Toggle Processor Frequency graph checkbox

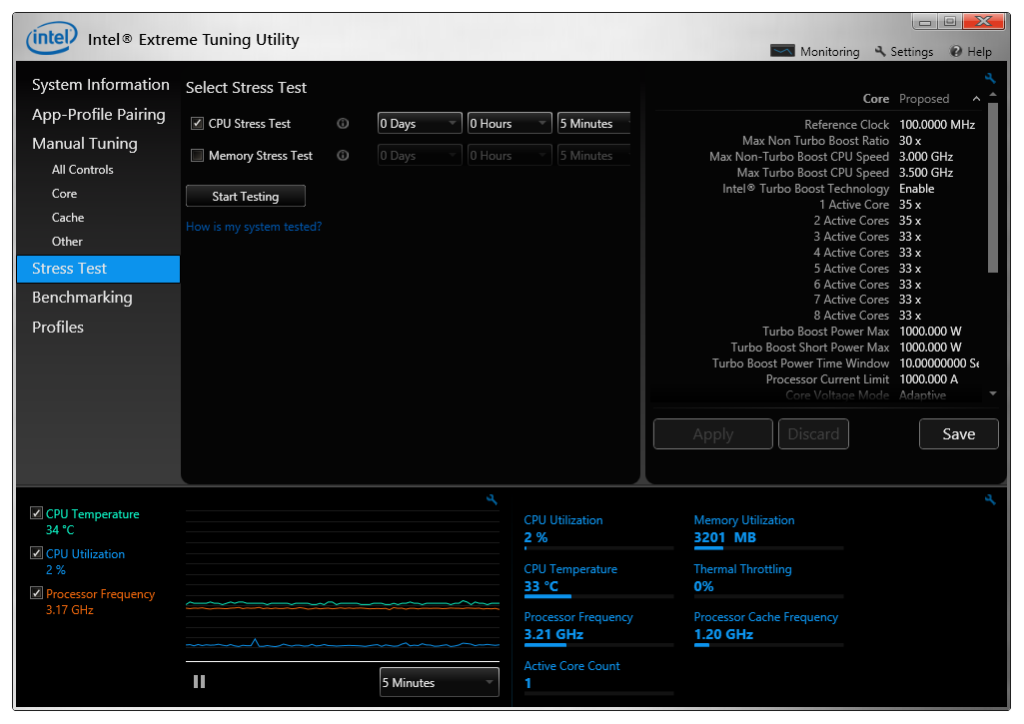(37, 594)
